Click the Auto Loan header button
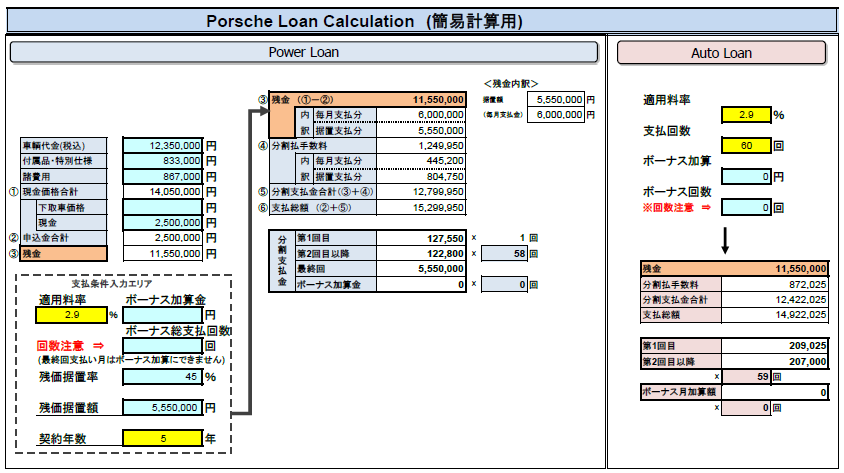The width and height of the screenshot is (844, 473). click(x=721, y=53)
